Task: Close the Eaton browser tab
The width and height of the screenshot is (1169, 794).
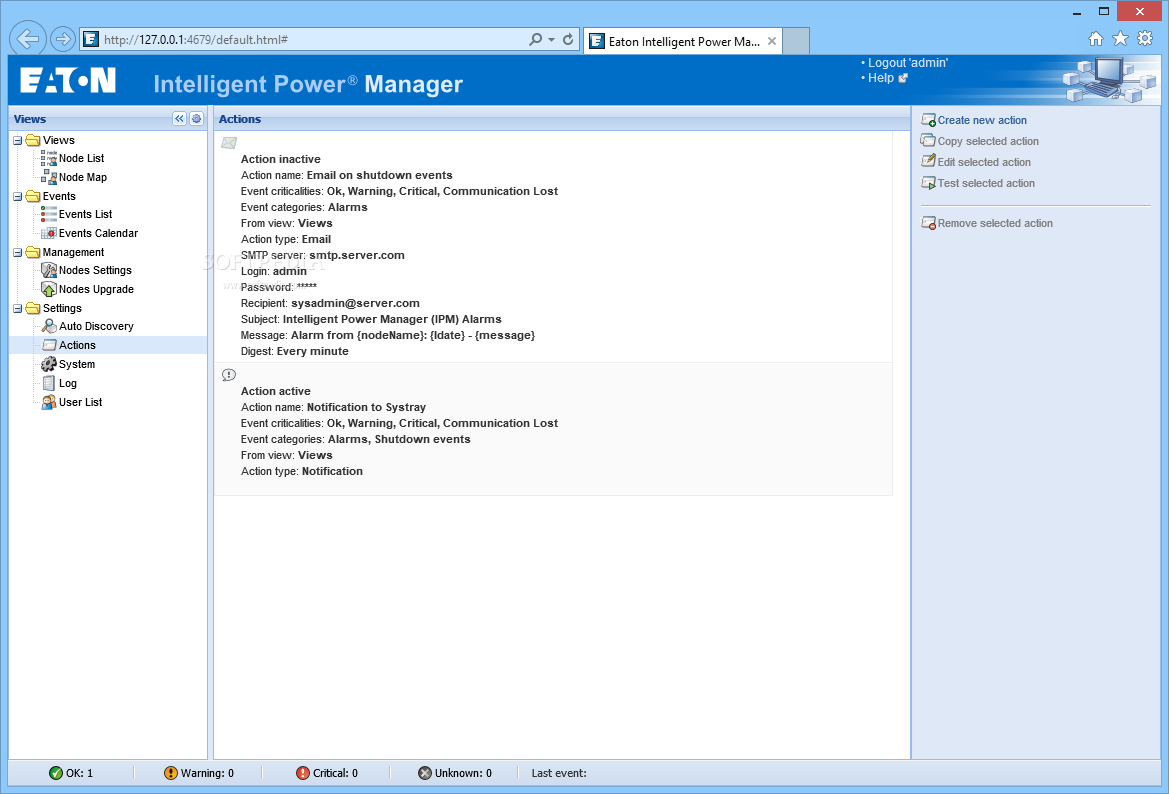Action: click(772, 42)
